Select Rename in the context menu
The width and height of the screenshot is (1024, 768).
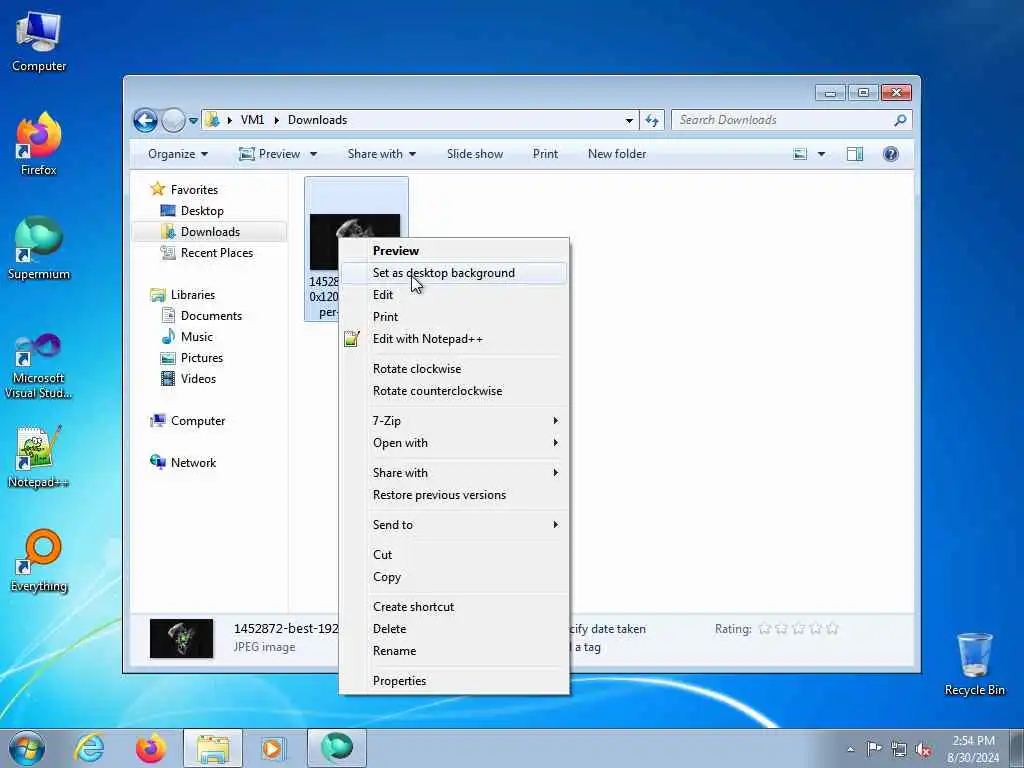455,651
